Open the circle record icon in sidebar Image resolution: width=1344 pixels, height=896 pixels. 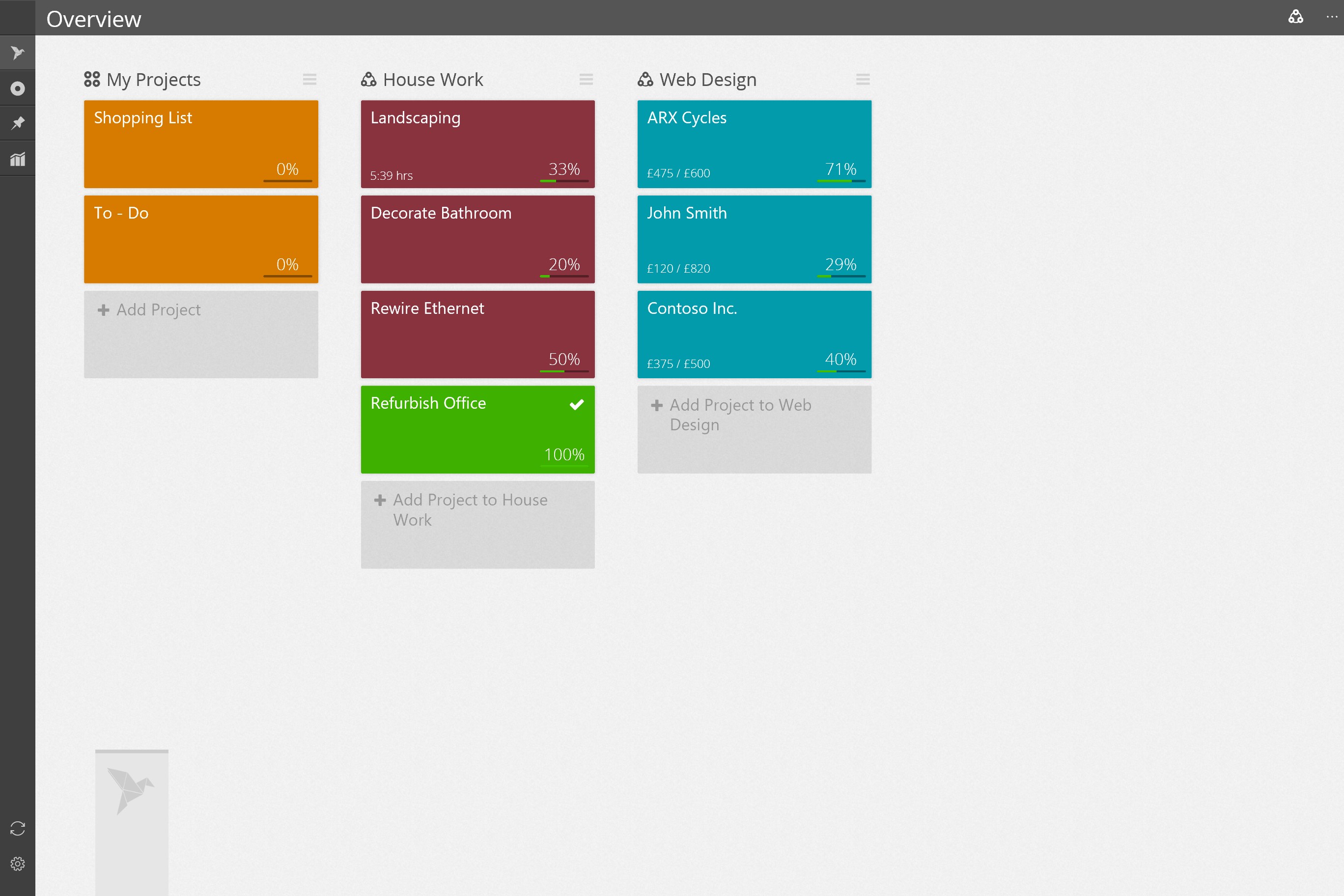click(17, 88)
